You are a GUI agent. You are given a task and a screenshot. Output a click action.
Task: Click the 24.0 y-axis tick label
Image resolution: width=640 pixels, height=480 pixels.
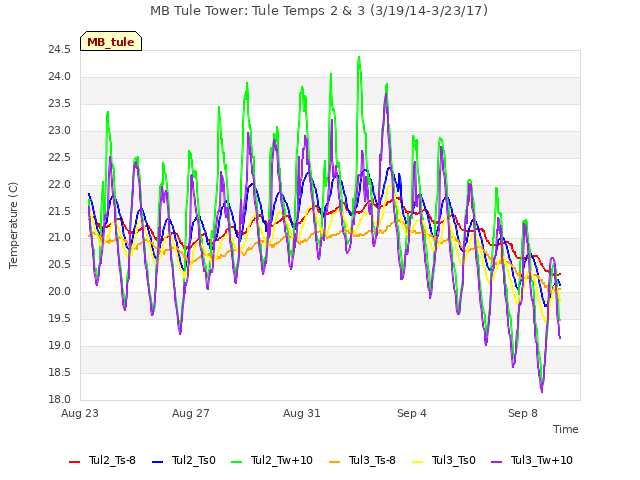60,77
